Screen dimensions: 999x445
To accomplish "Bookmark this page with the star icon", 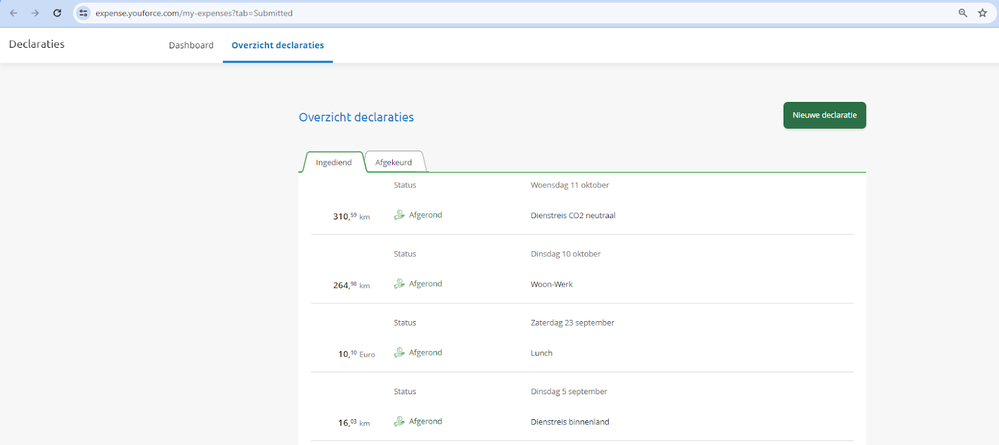I will pyautogui.click(x=983, y=13).
